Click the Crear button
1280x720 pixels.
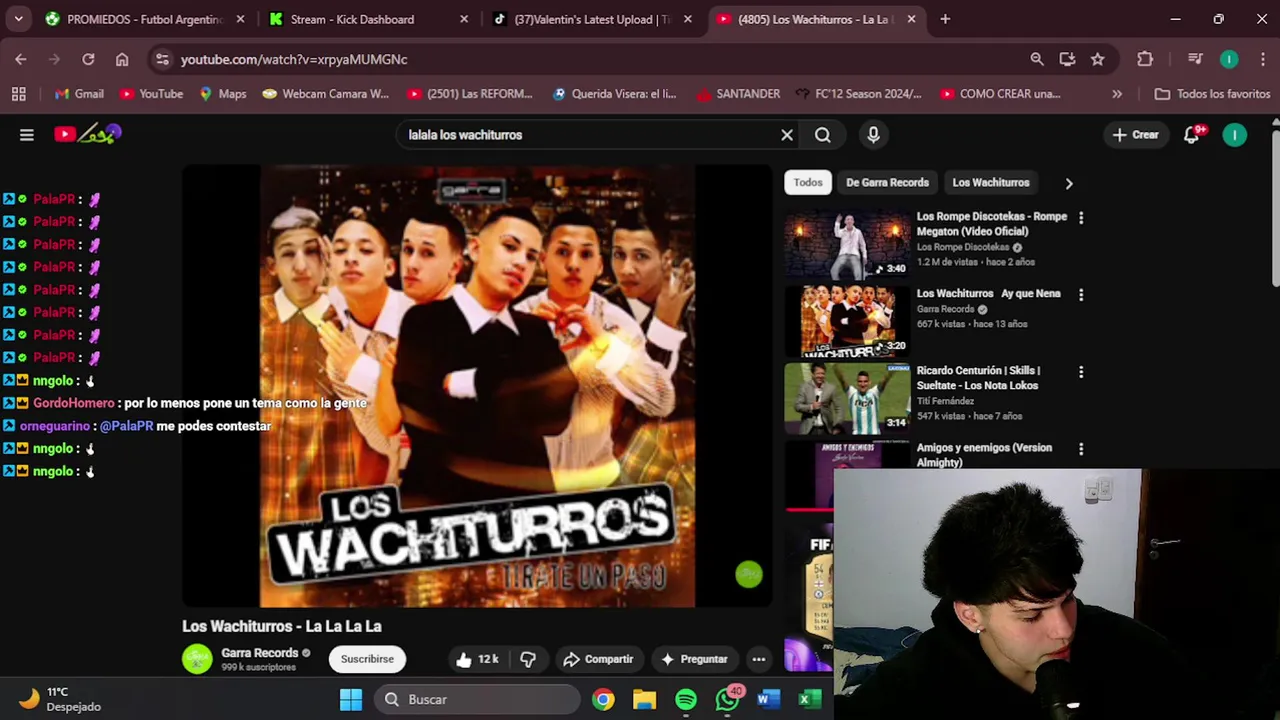1135,135
